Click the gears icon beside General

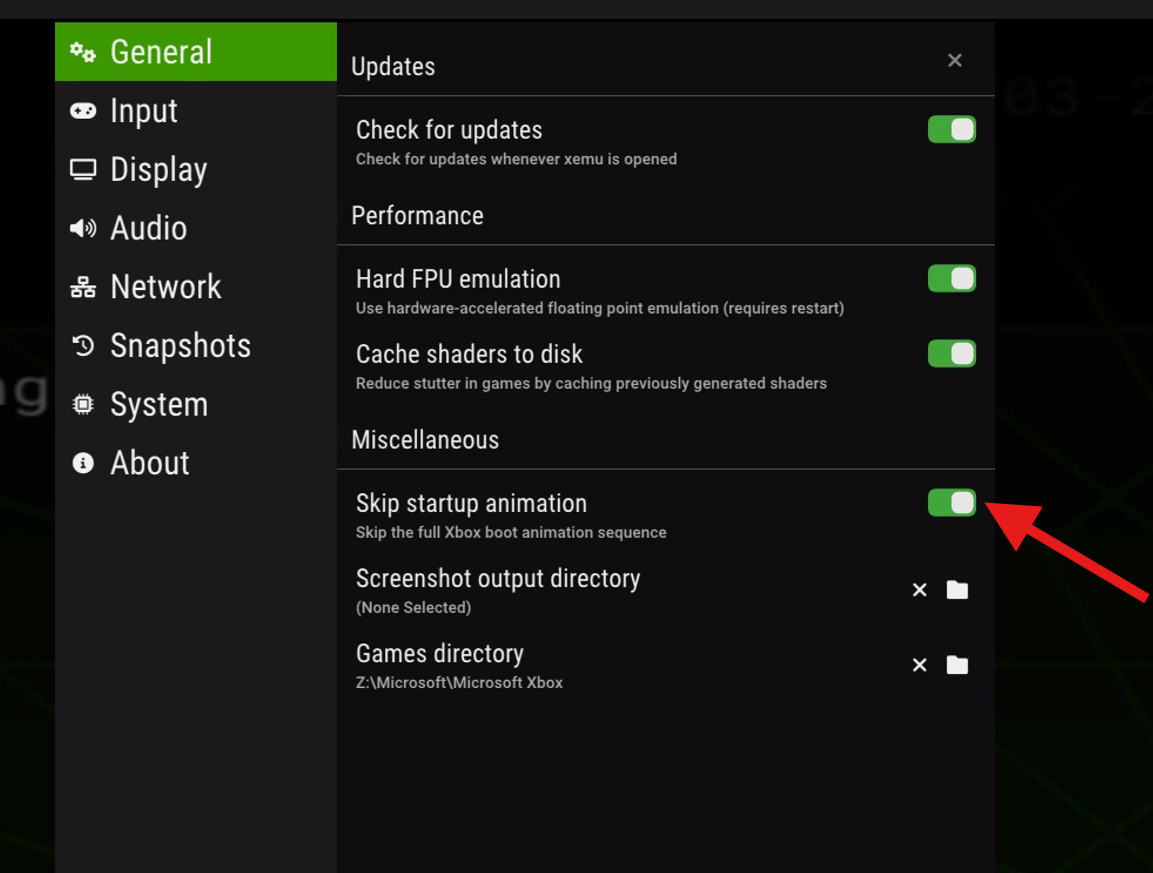(x=83, y=52)
